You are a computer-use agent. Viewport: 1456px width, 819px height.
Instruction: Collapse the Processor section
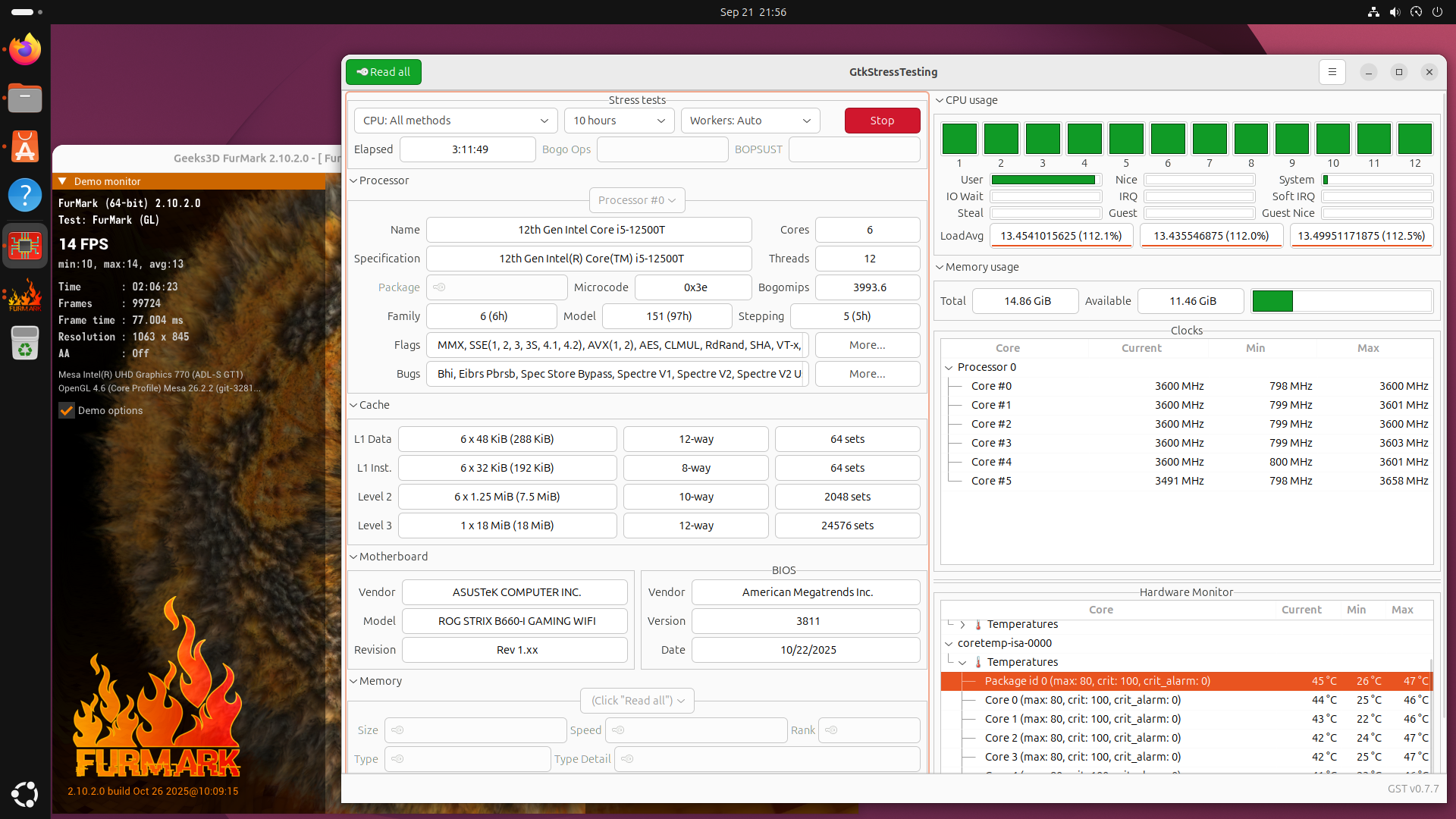353,180
